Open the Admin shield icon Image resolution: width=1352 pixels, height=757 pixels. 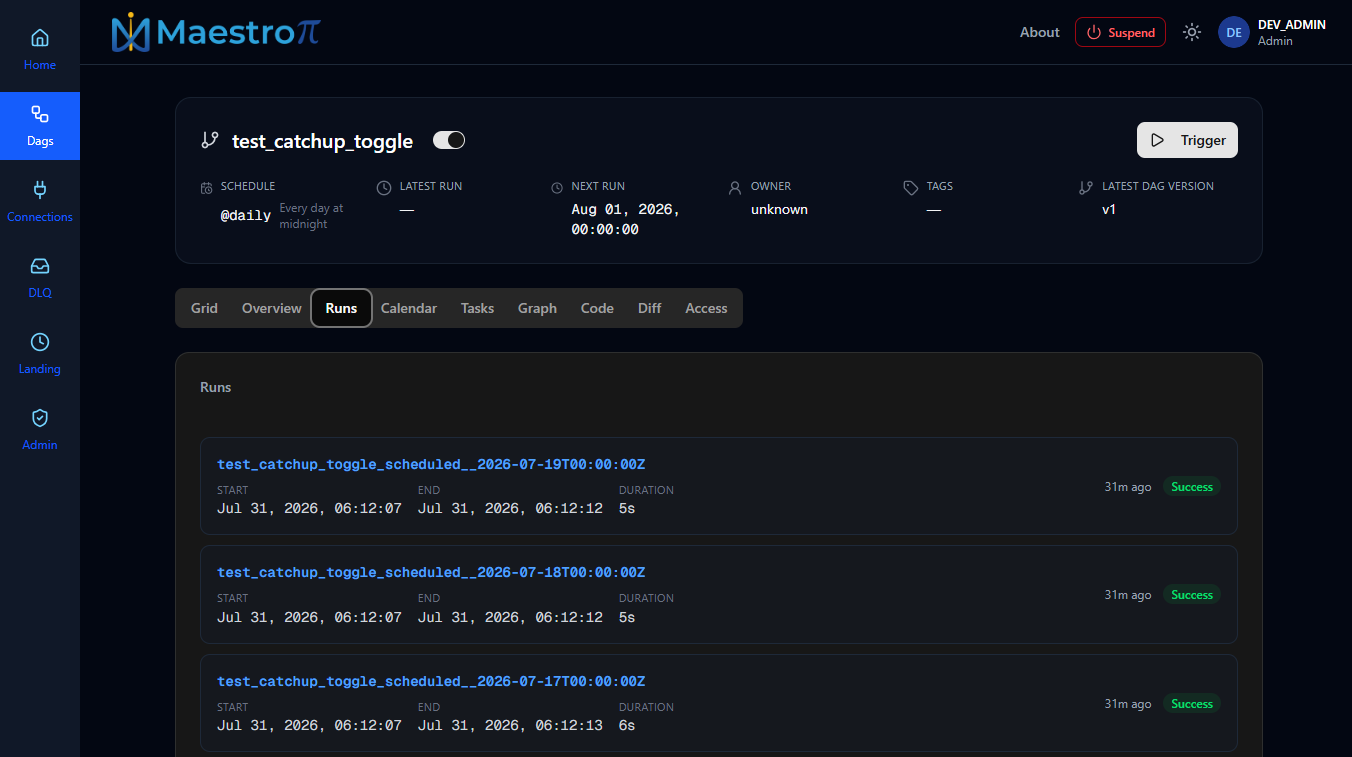[x=40, y=418]
